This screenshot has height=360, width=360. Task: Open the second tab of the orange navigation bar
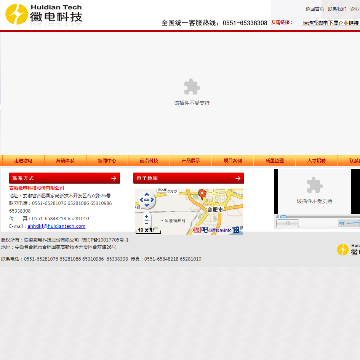click(65, 161)
